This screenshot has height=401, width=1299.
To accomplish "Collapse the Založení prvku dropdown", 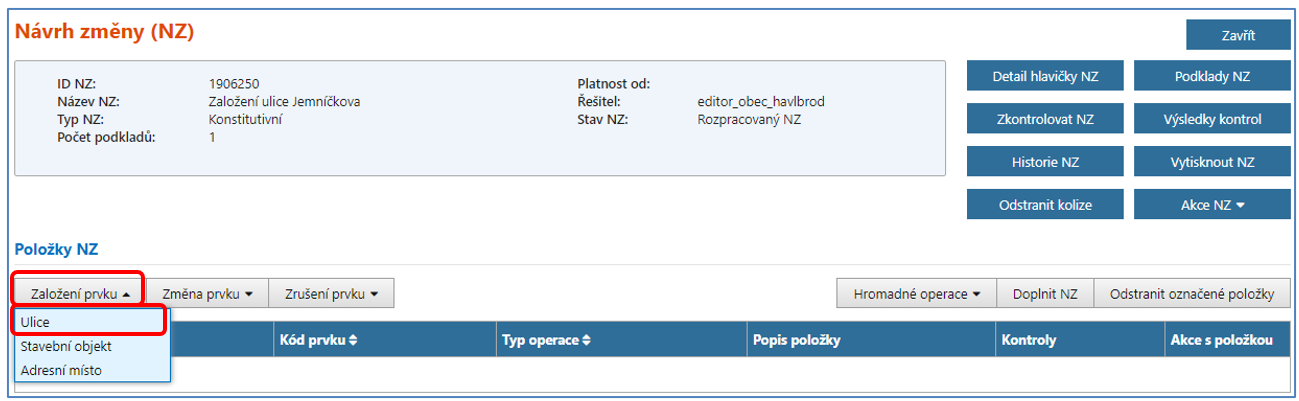I will point(77,293).
